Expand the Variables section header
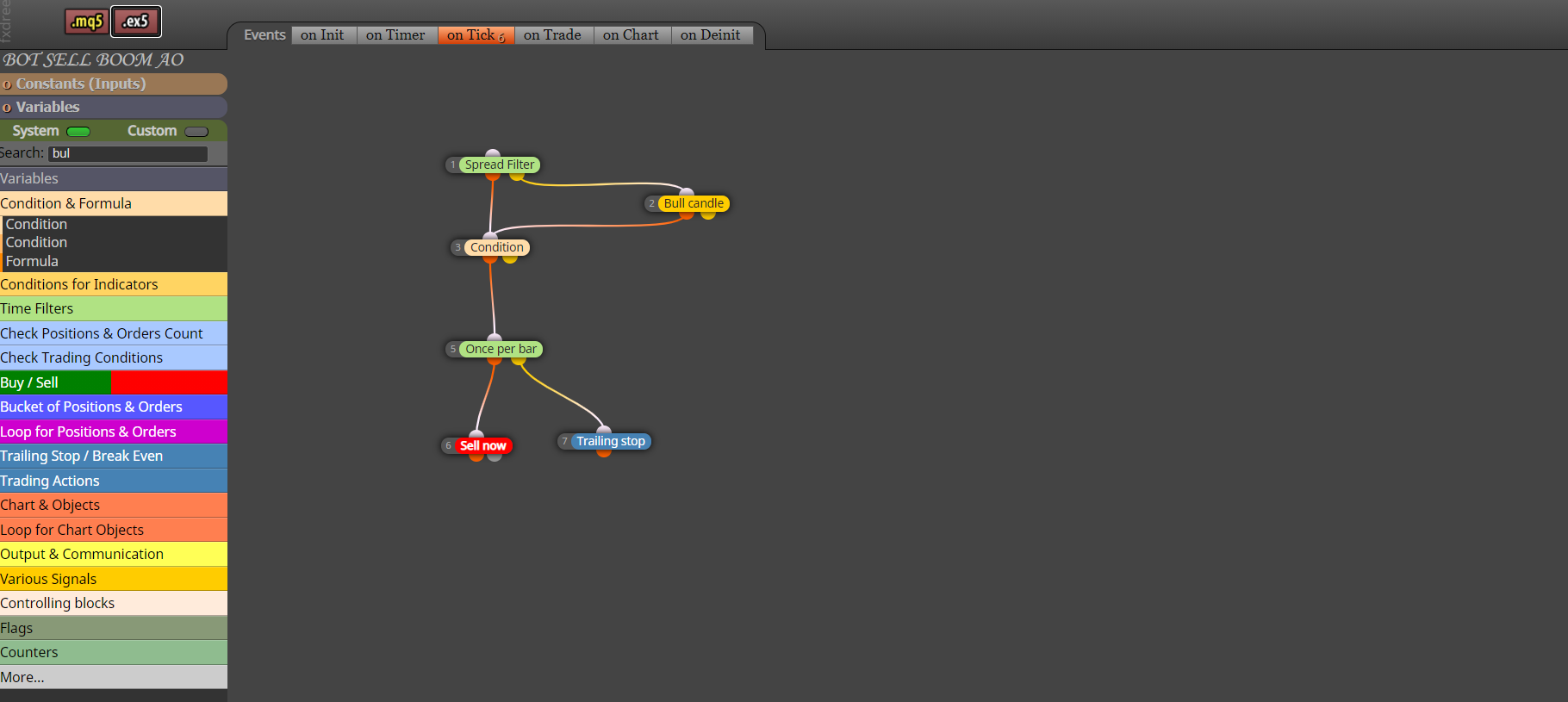1568x702 pixels. pos(114,107)
